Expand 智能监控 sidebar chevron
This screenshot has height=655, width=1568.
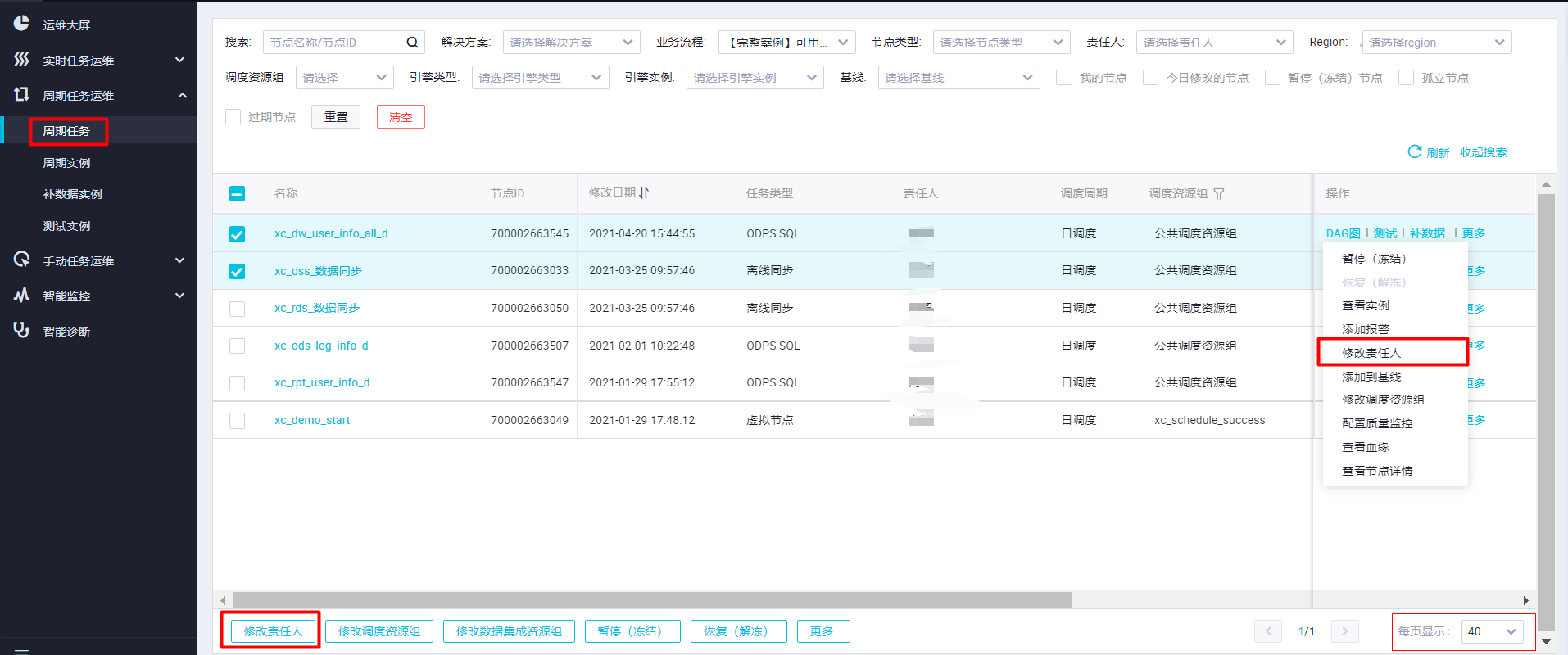click(x=179, y=296)
